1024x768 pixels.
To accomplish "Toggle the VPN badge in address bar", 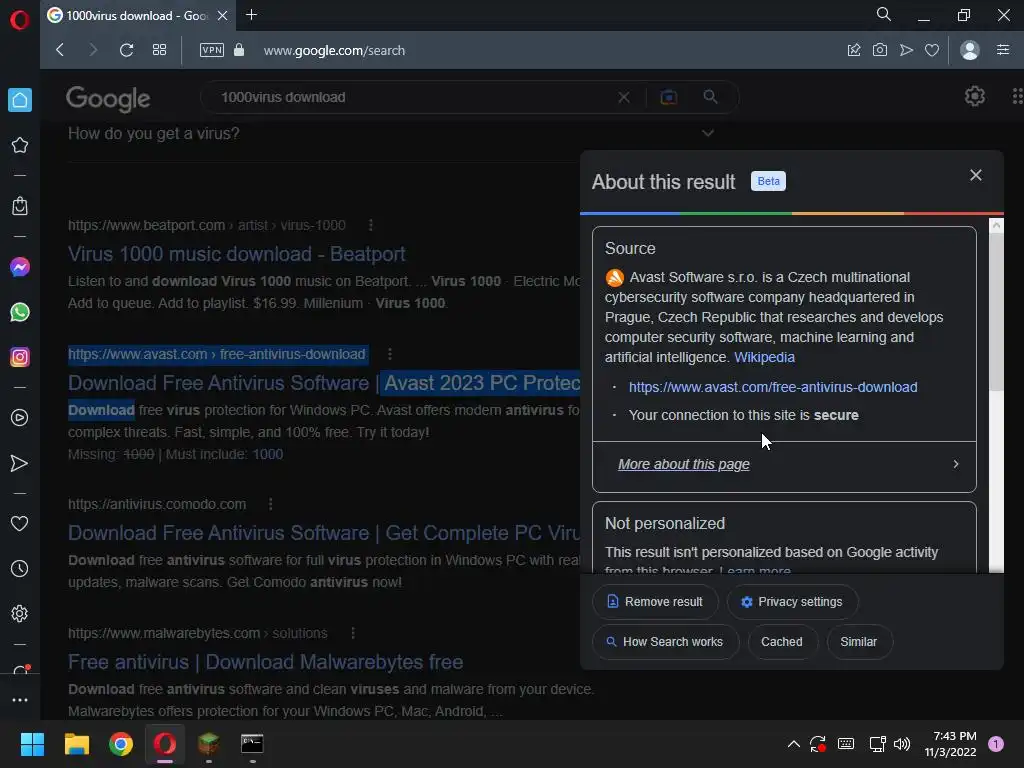I will [212, 50].
